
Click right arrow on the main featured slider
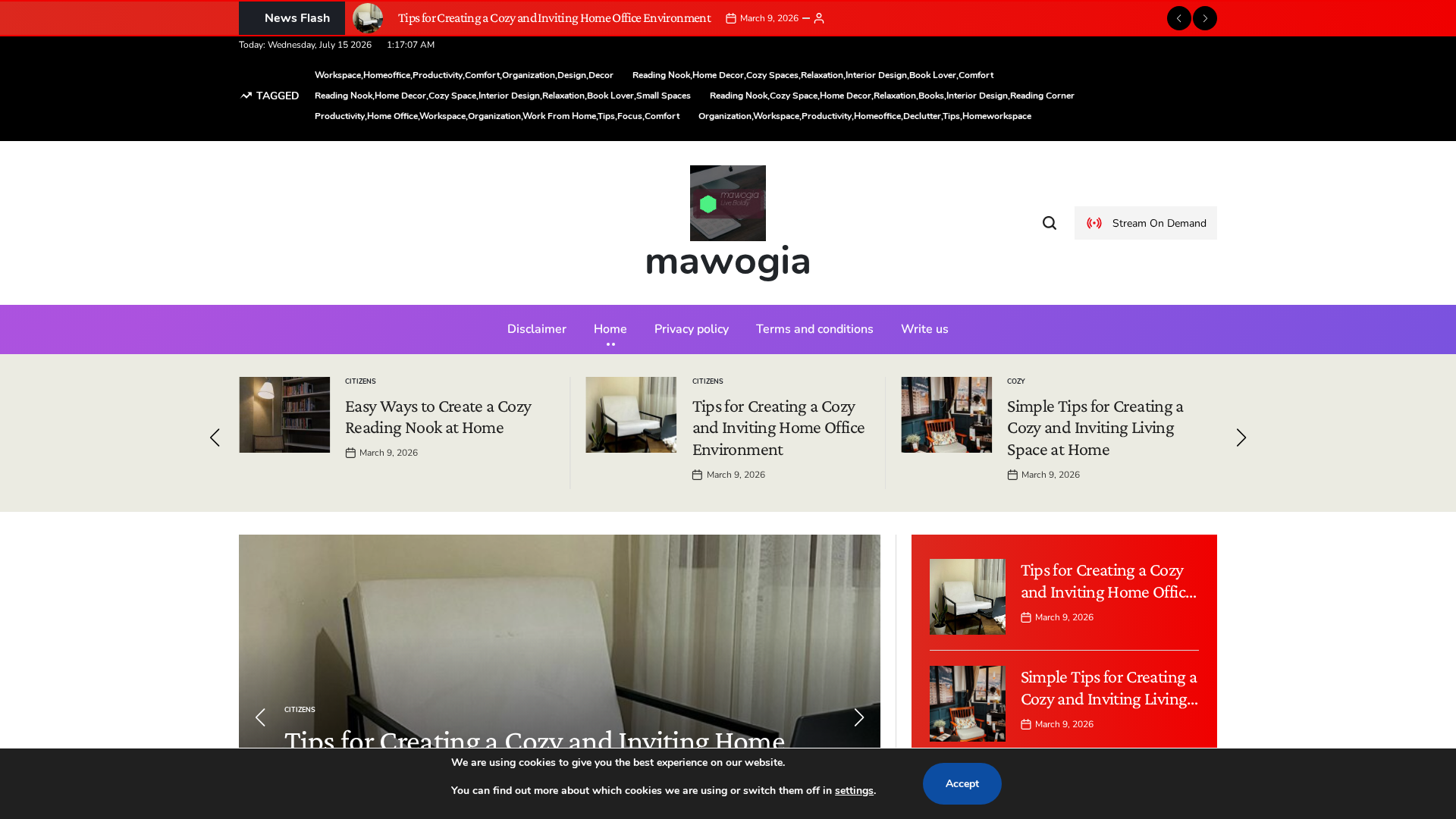click(859, 717)
